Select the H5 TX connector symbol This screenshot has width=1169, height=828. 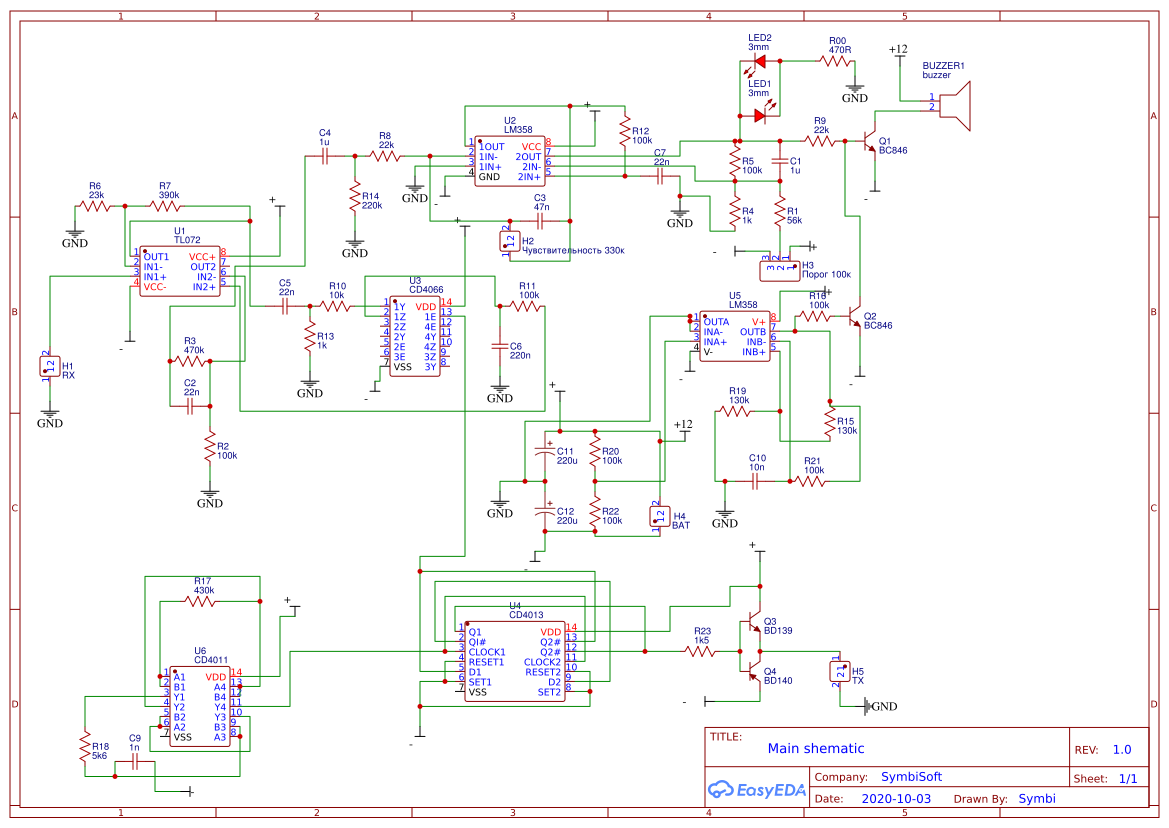(838, 673)
